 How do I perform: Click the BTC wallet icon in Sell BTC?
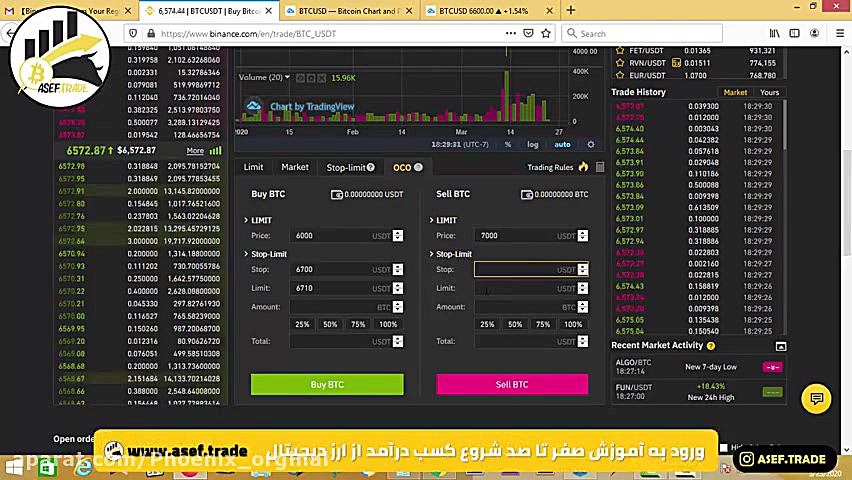tap(526, 195)
